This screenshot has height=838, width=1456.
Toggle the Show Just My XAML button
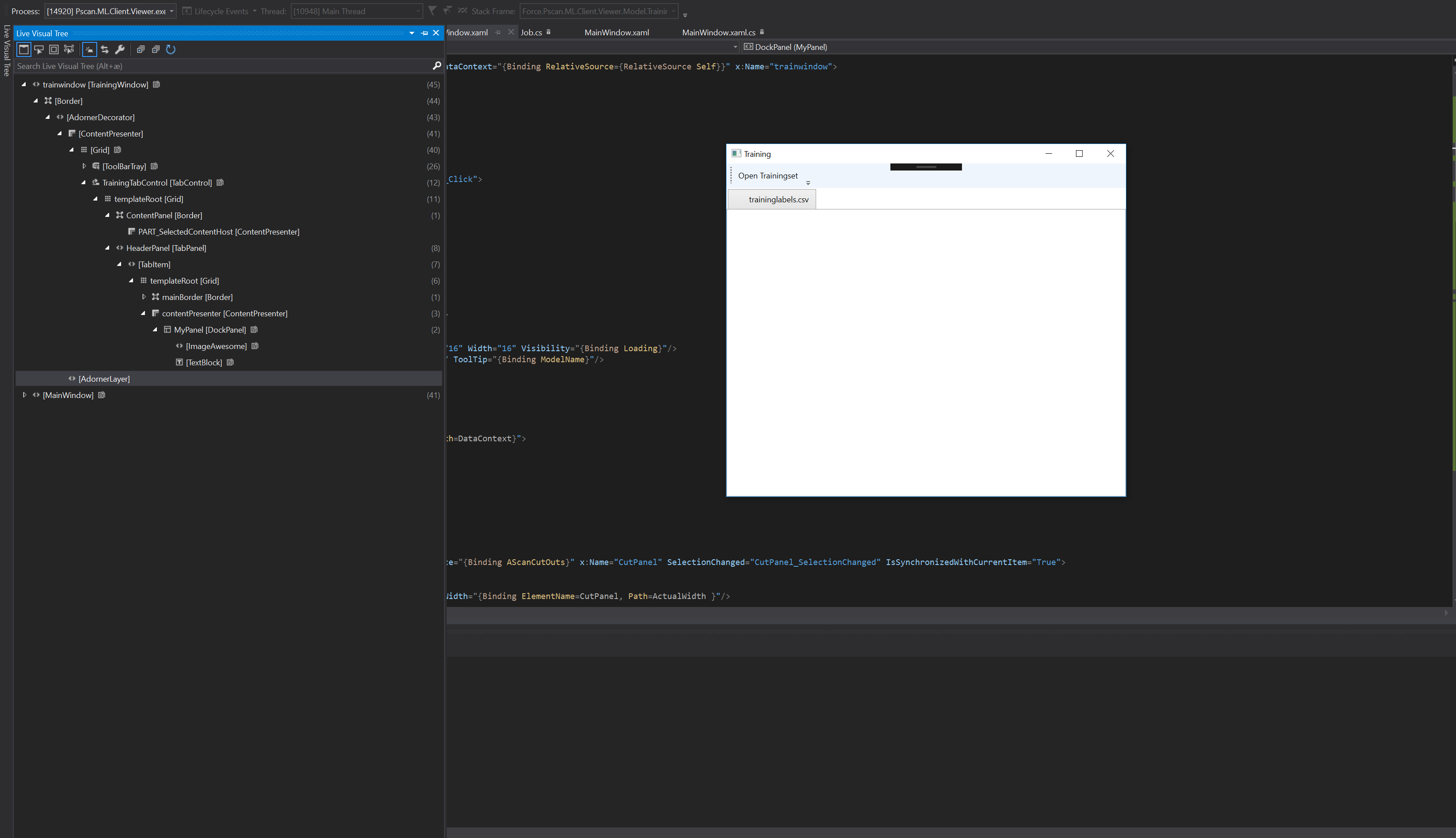pos(89,49)
